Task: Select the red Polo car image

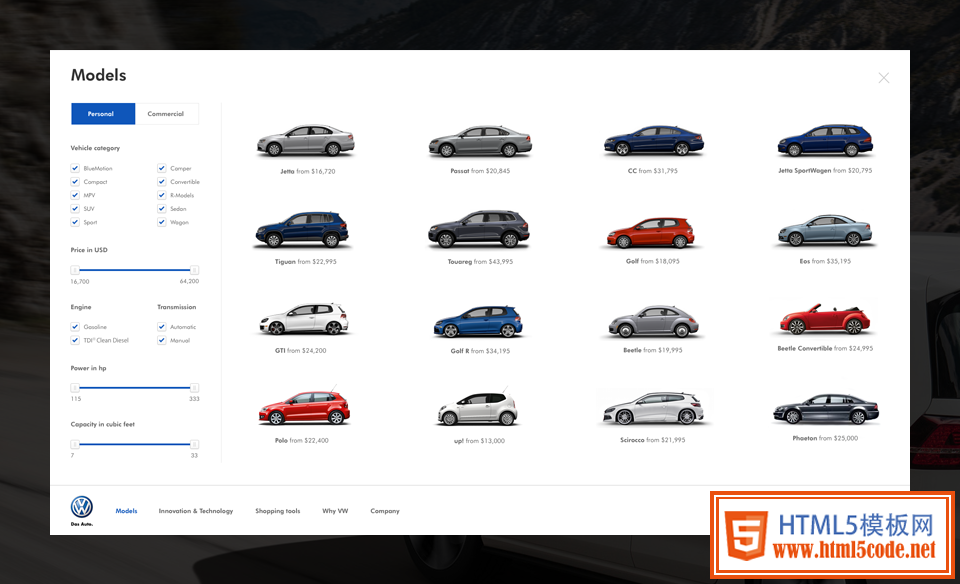Action: pos(304,407)
